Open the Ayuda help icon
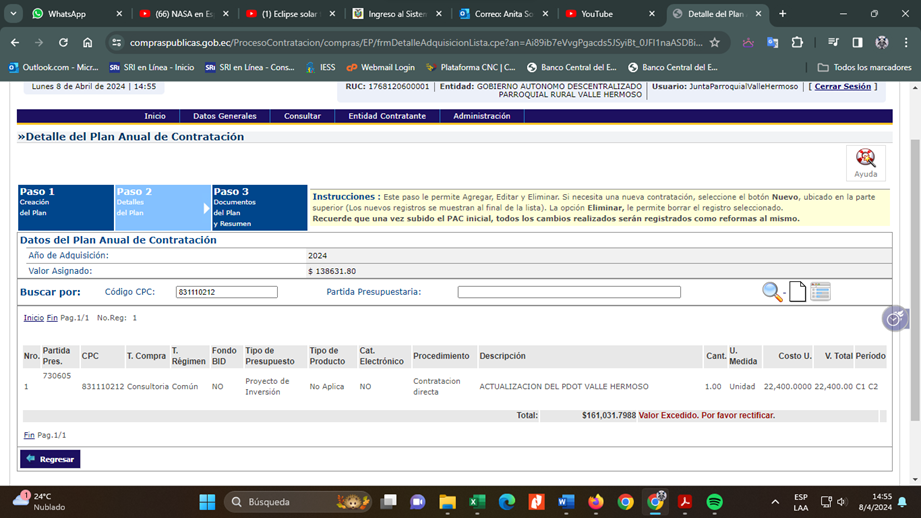The height and width of the screenshot is (518, 921). 865,162
